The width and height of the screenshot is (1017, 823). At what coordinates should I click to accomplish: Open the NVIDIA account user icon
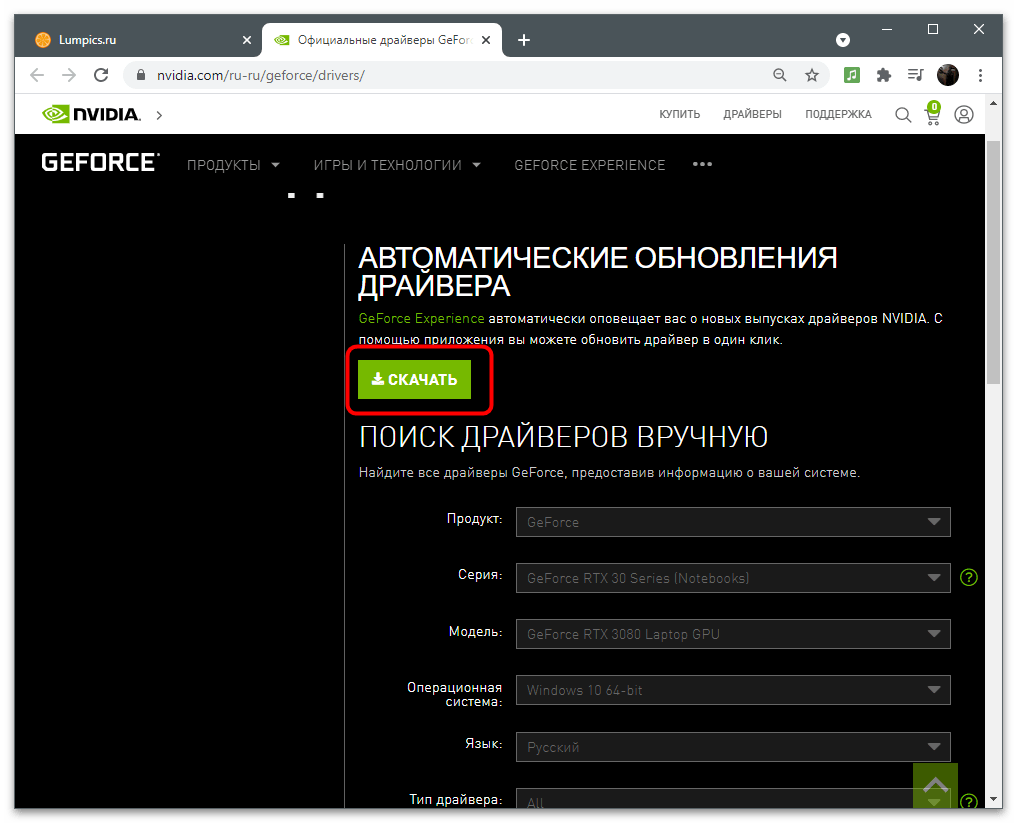(x=964, y=115)
